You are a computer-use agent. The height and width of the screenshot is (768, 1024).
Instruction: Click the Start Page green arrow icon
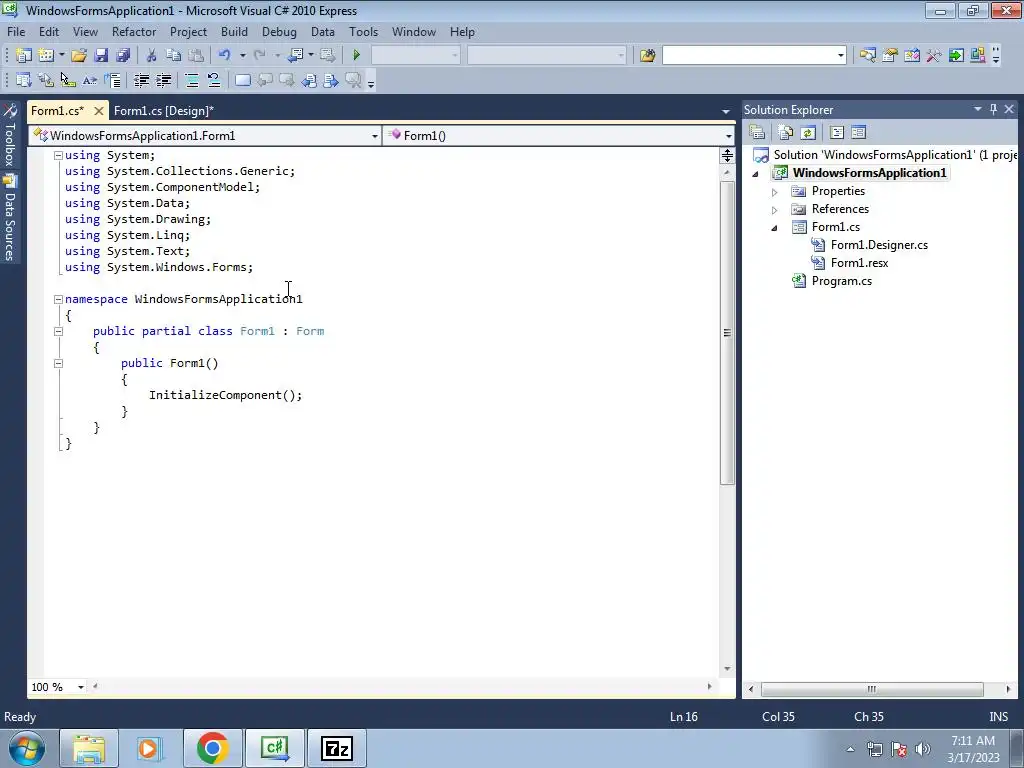tap(956, 56)
